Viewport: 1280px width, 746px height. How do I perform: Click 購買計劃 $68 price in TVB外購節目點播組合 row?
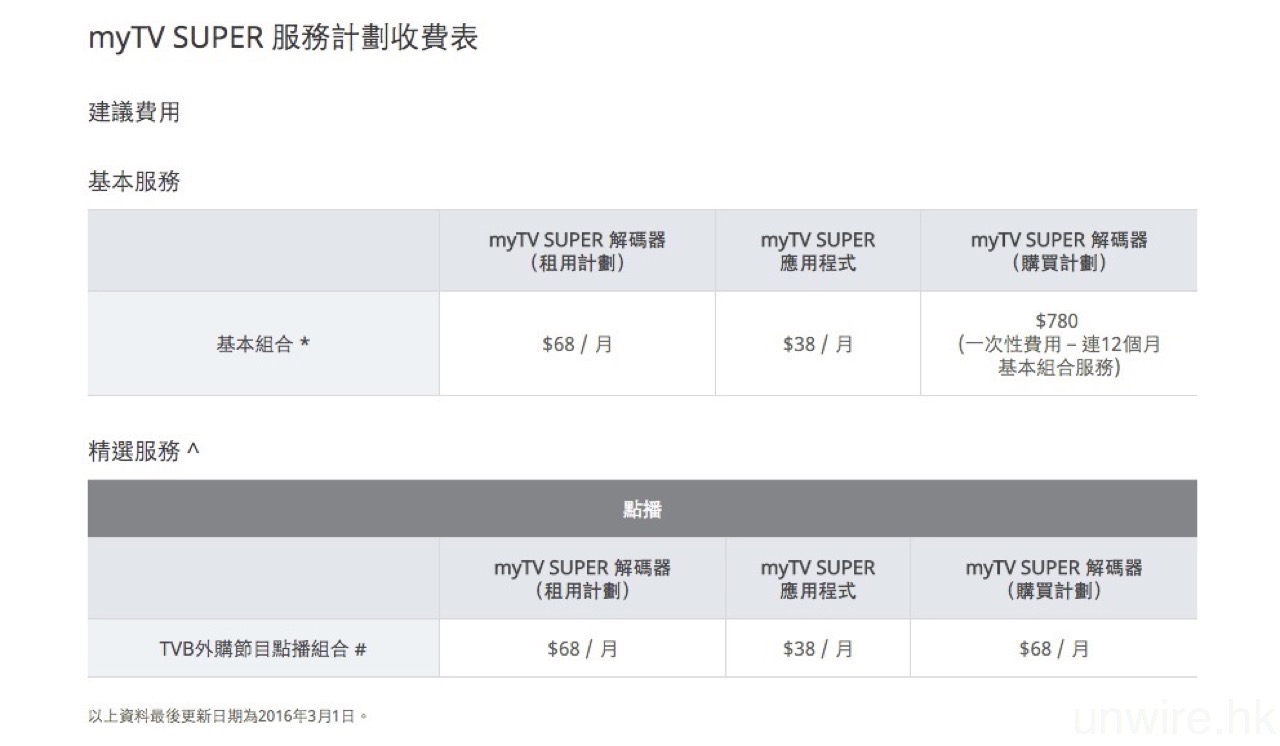[x=1053, y=649]
